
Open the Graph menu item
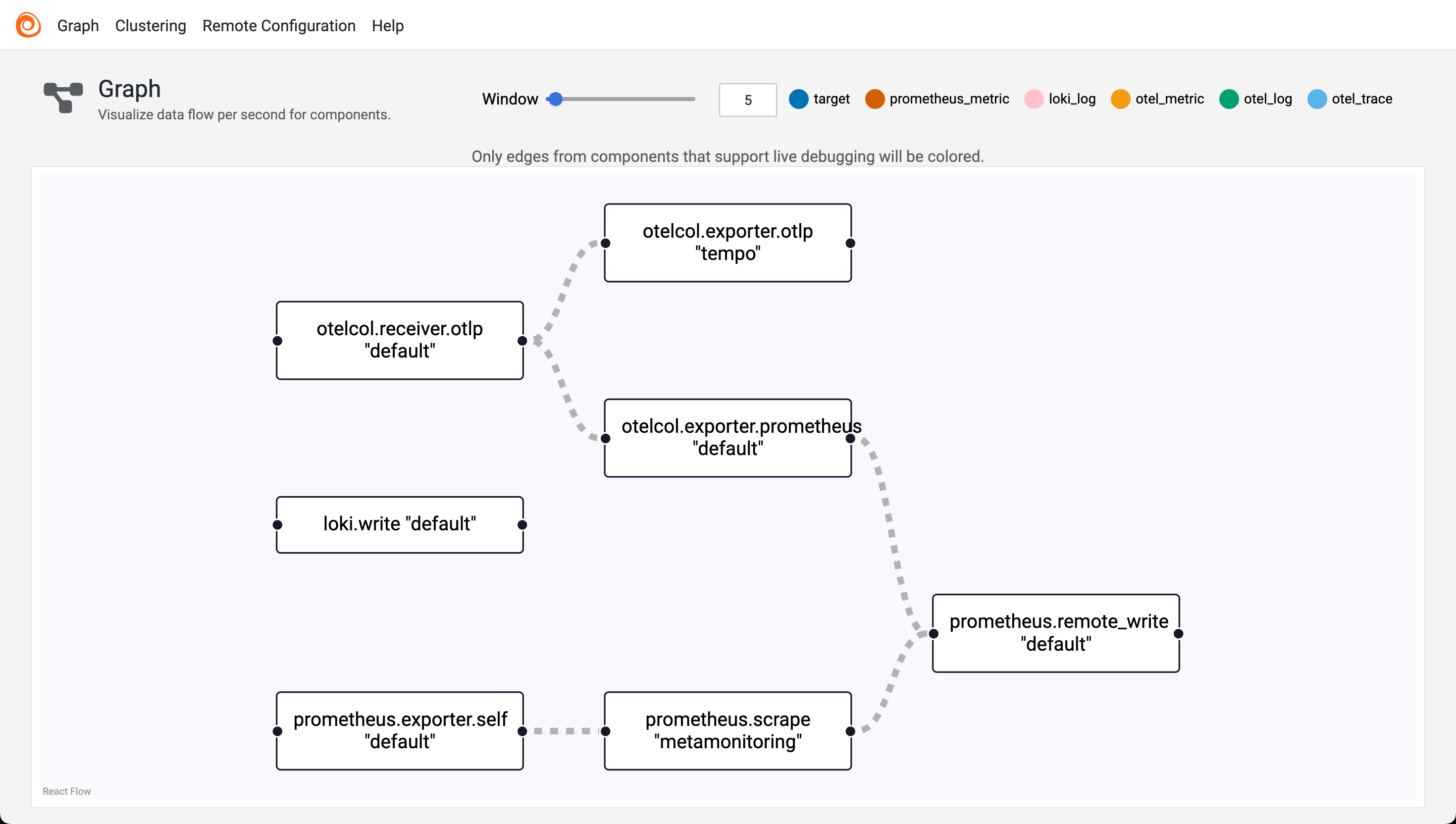(x=78, y=25)
